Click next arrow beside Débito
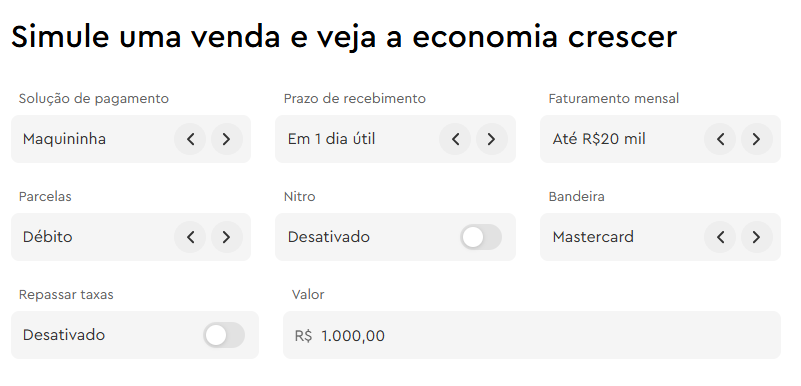The width and height of the screenshot is (801, 386). click(227, 237)
